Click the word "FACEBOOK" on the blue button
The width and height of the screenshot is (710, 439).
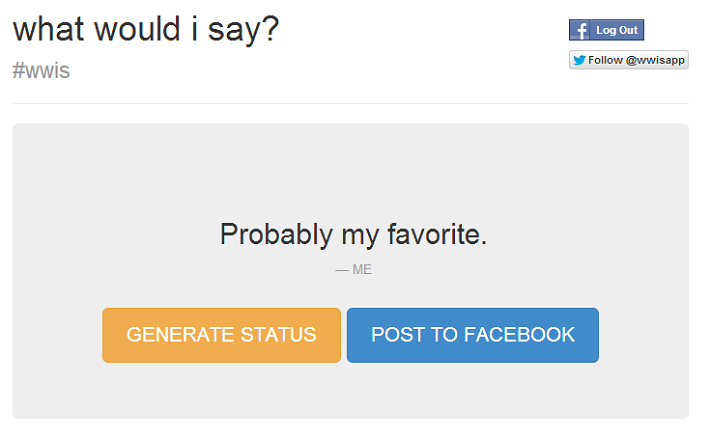520,335
